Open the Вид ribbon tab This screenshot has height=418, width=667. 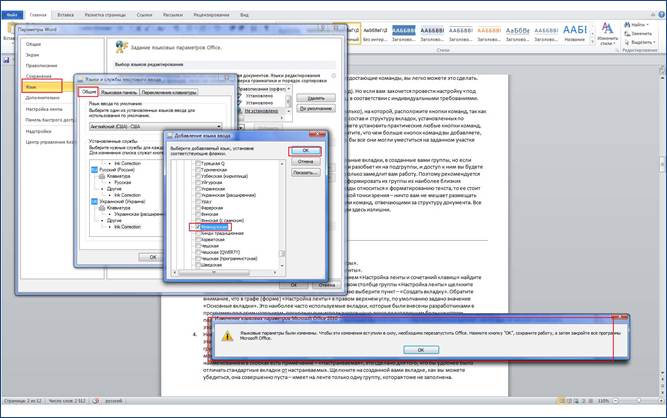coord(244,15)
